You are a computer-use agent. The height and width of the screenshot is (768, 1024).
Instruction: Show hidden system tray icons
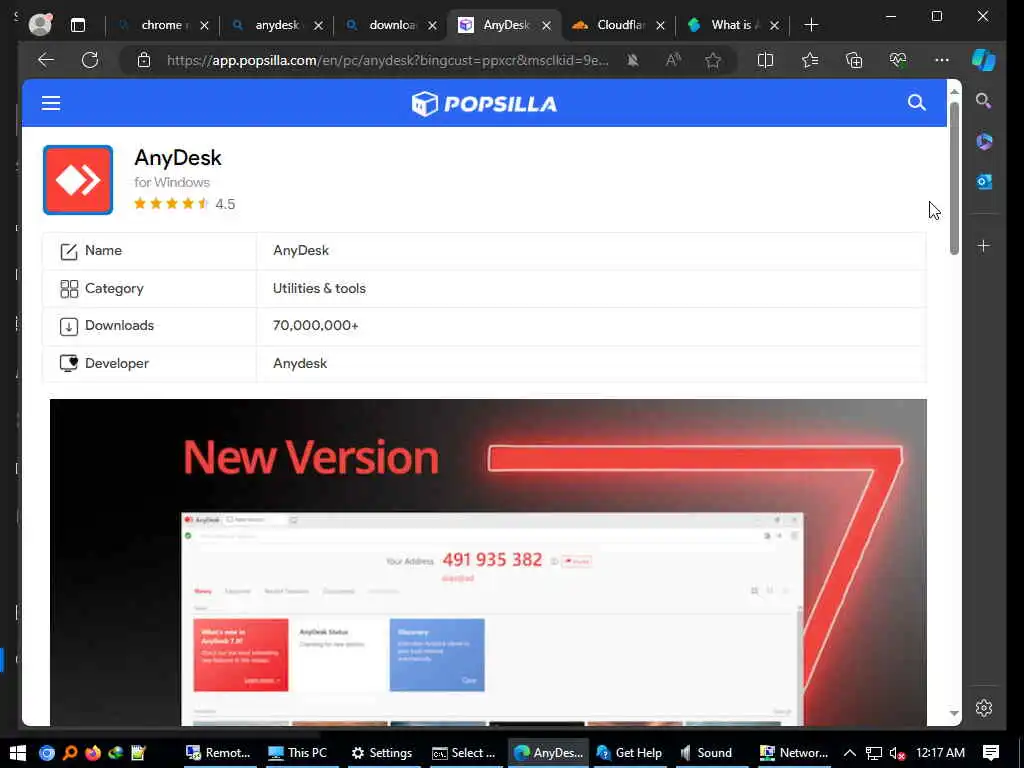[x=850, y=753]
